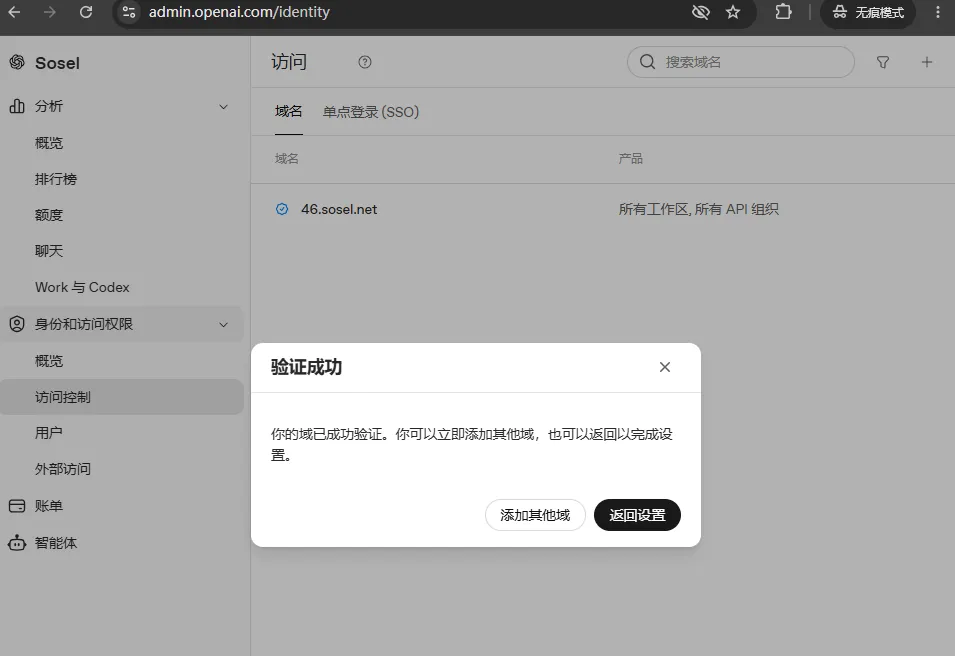The image size is (955, 656).
Task: Open the 聊天 sidebar item
Action: point(49,251)
